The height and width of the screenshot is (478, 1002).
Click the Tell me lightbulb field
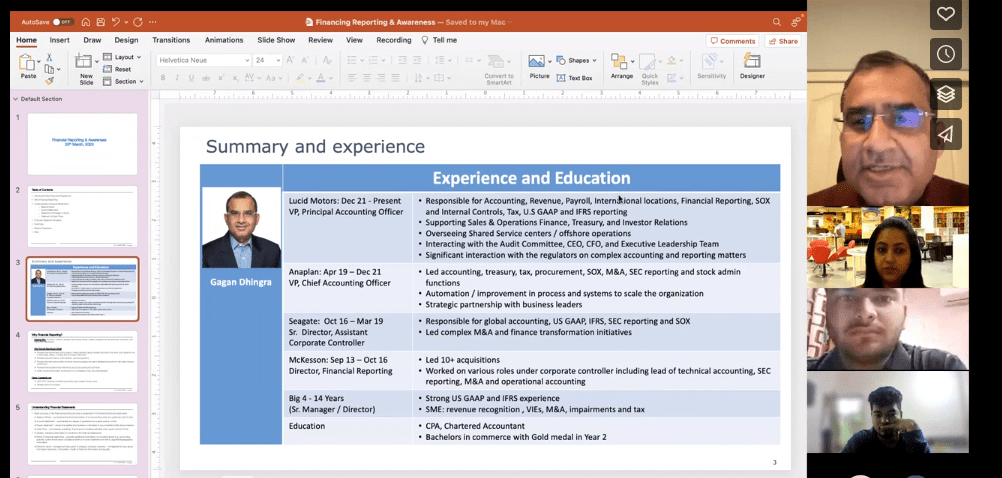[x=439, y=40]
